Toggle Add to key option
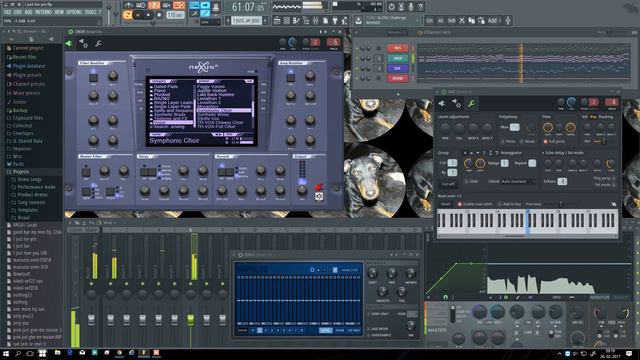The image size is (640, 360). 509,204
